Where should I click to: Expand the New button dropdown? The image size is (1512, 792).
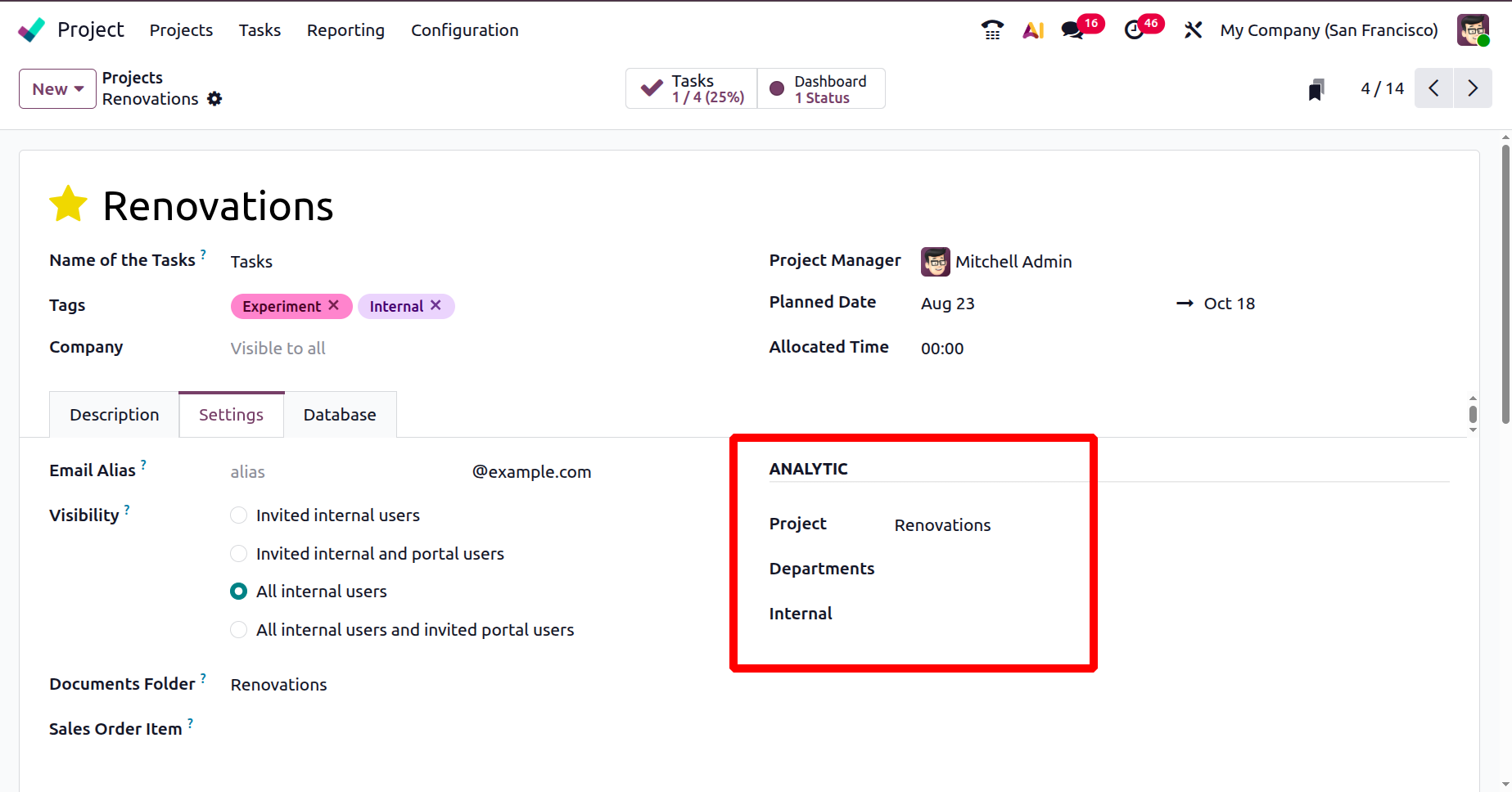[57, 89]
